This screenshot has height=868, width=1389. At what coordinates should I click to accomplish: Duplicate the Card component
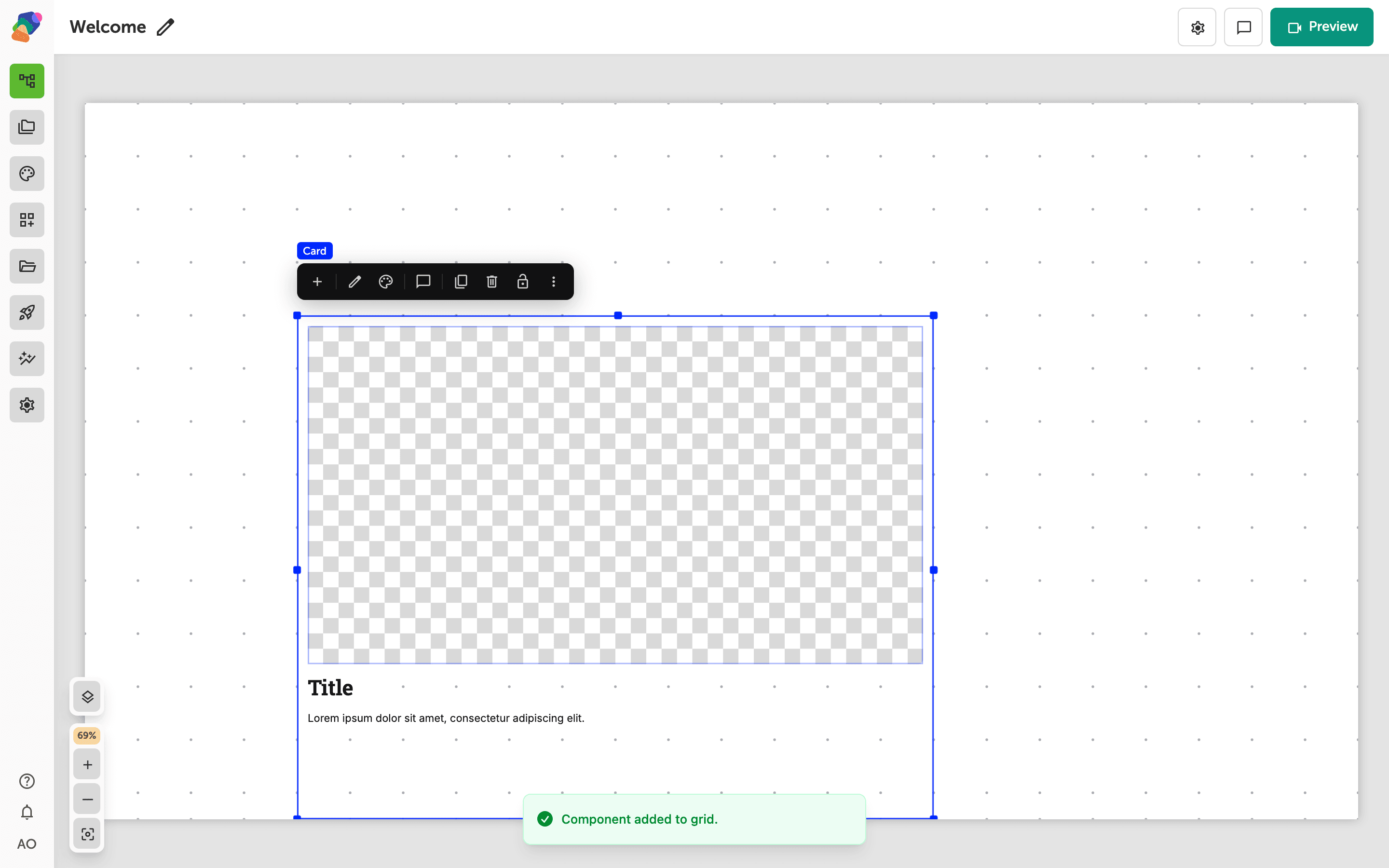[461, 281]
